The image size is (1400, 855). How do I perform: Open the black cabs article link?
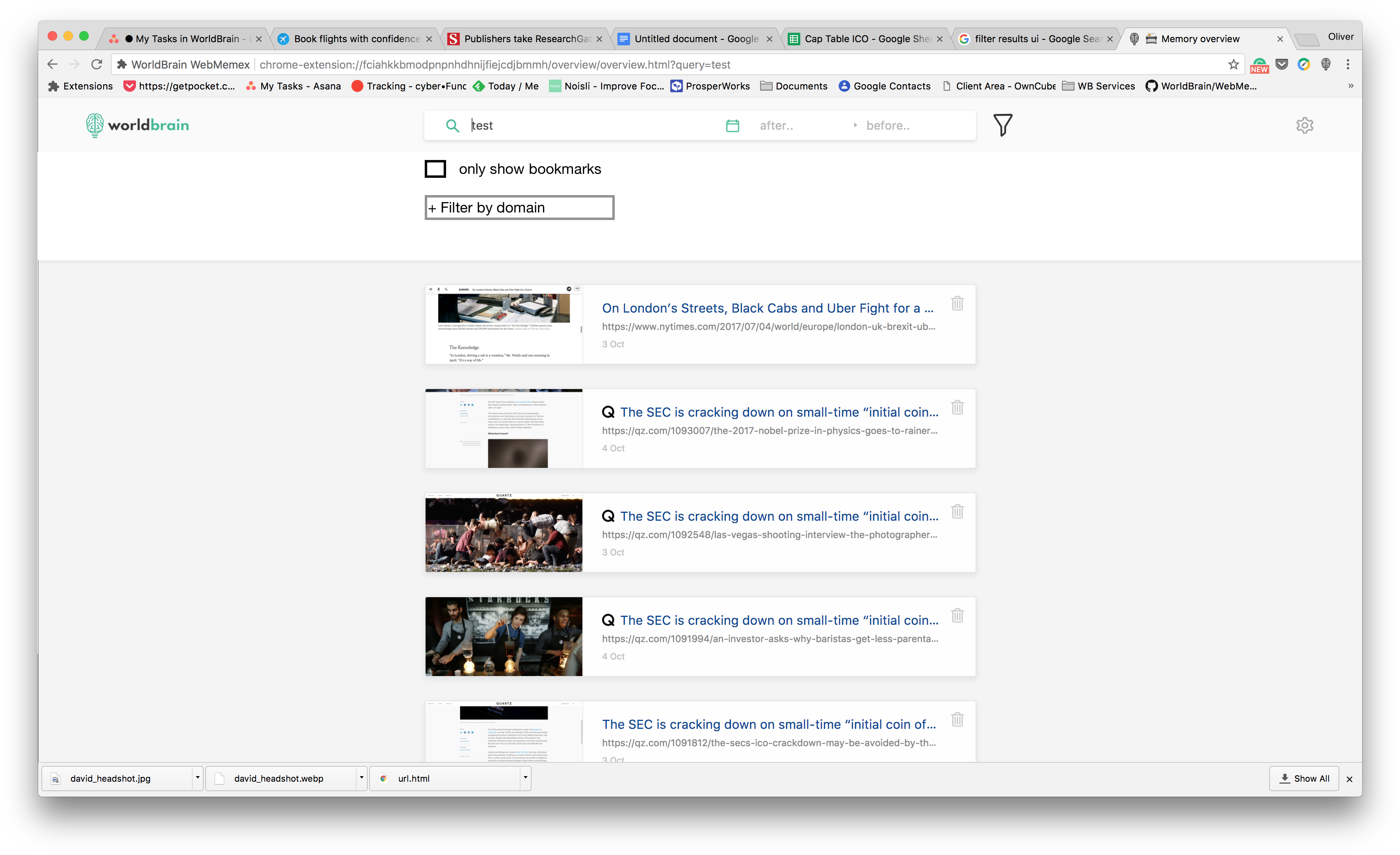[767, 308]
